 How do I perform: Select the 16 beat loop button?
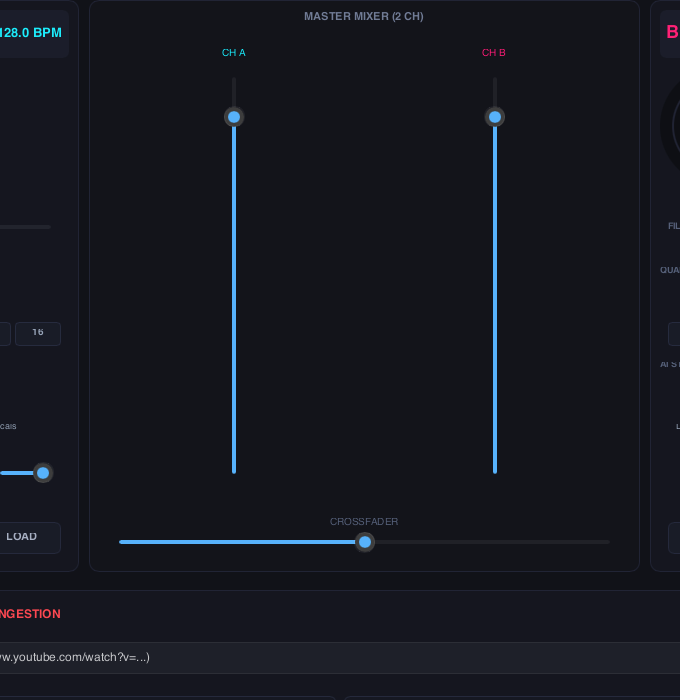[38, 333]
